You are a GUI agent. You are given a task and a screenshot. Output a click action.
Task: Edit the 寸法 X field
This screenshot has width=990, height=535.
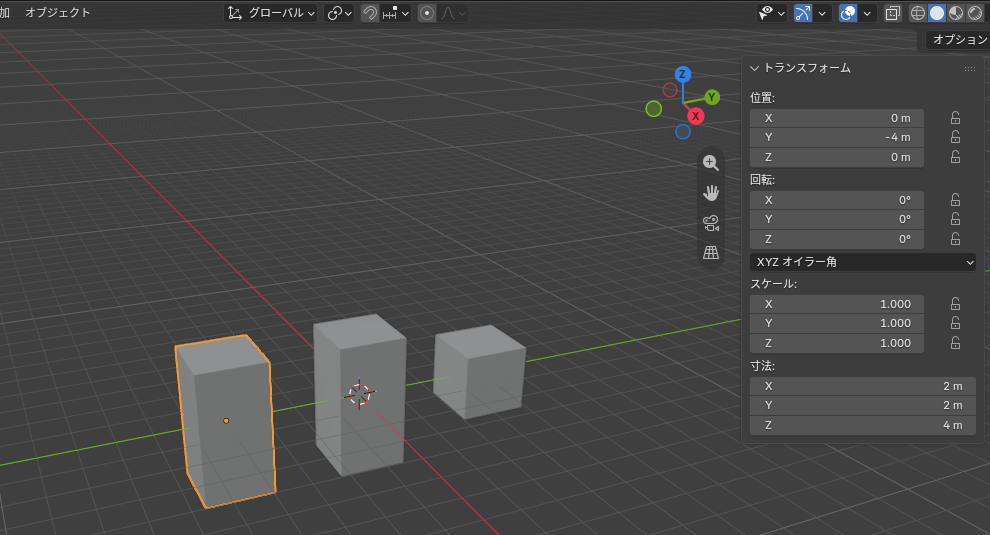[x=862, y=387]
